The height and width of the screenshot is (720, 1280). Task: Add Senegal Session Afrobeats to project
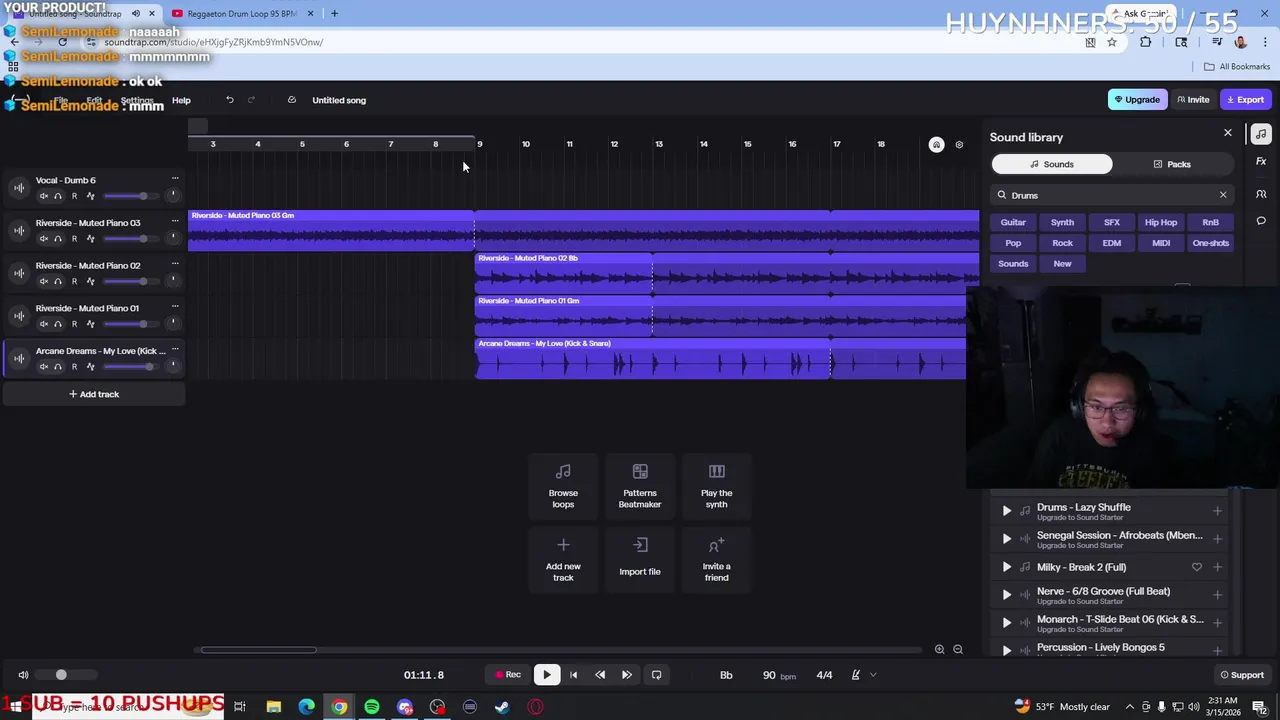point(1217,539)
